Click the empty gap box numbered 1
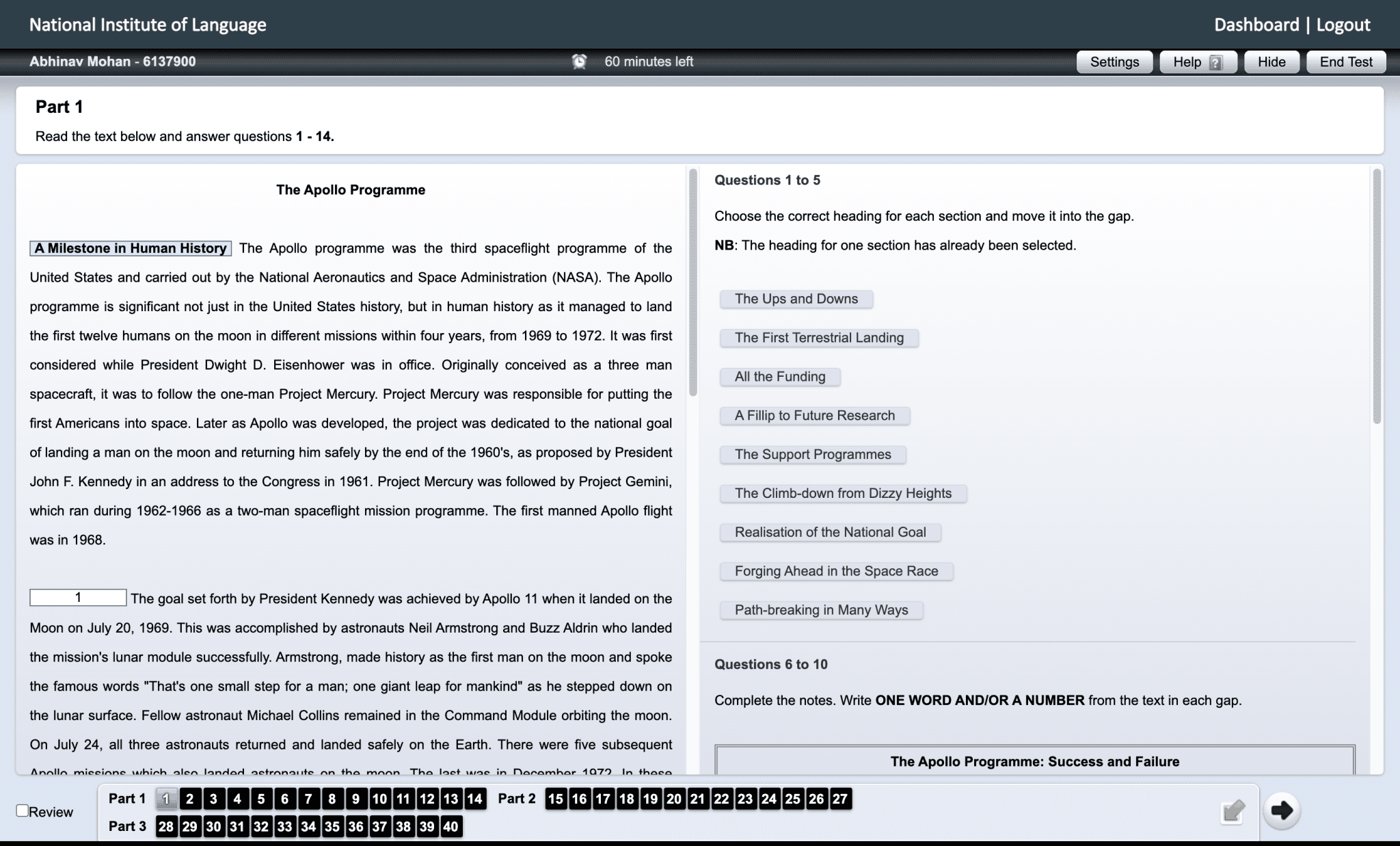Screen dimensions: 1400x846 (78, 598)
